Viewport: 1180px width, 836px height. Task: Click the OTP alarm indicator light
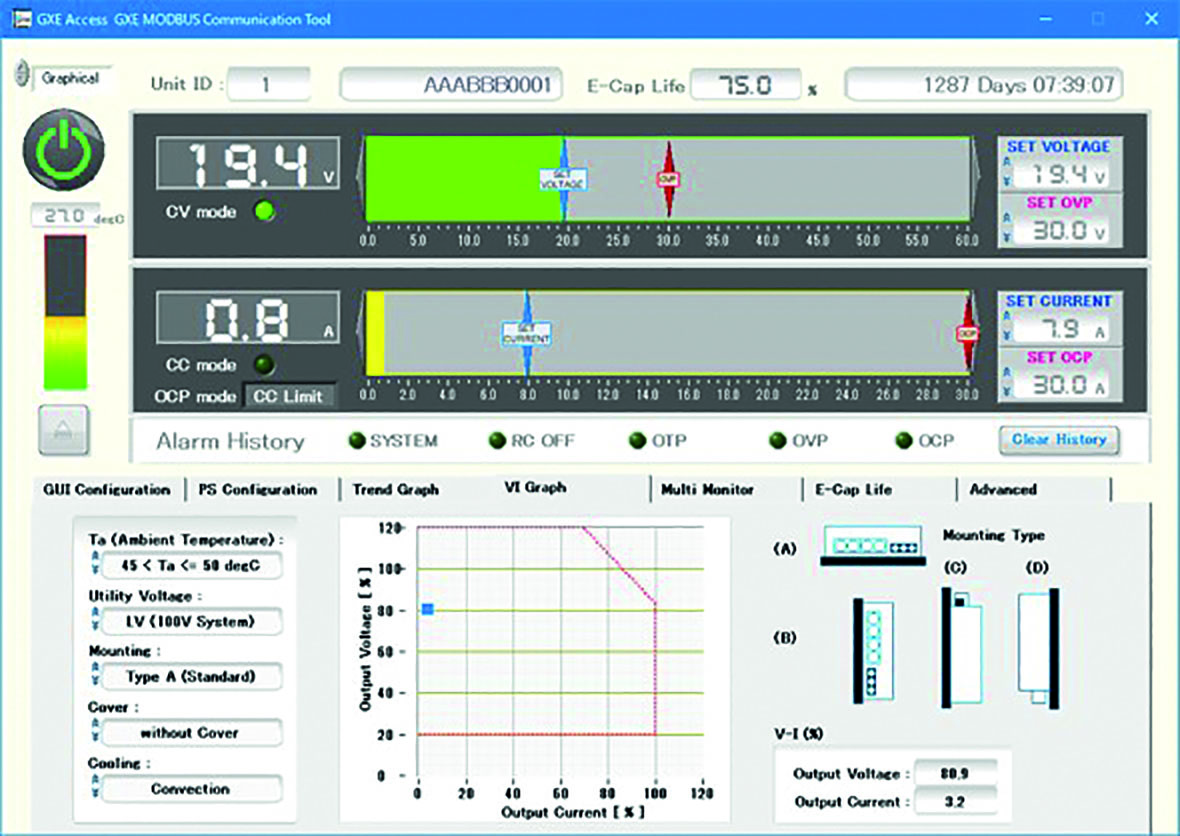click(x=637, y=440)
